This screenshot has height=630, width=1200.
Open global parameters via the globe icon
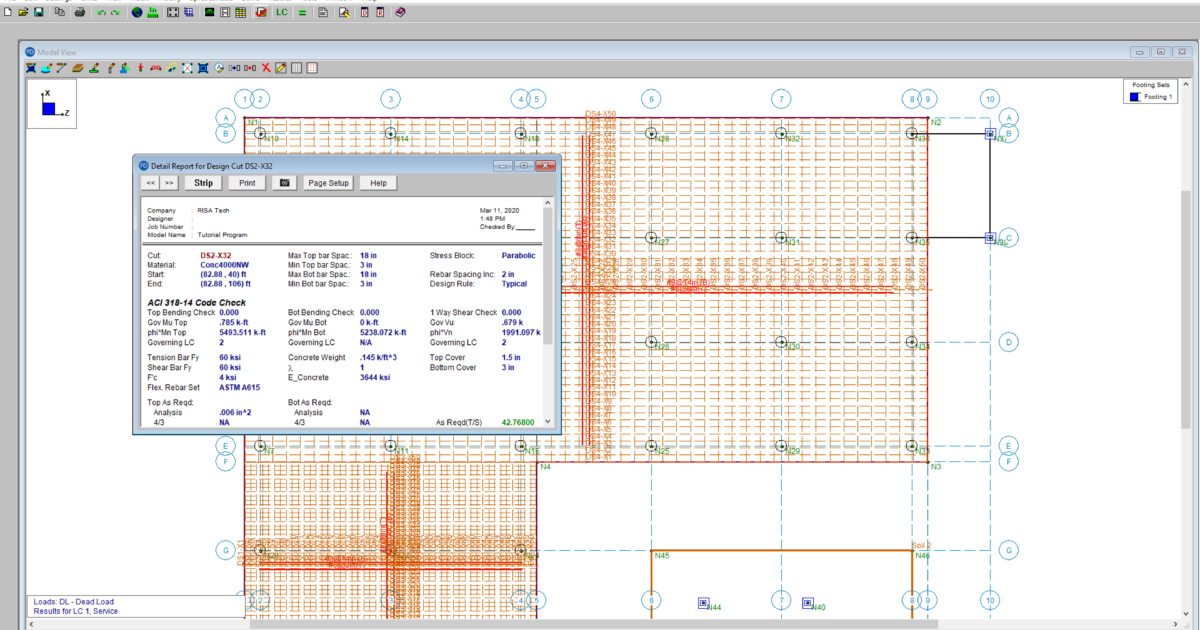137,13
